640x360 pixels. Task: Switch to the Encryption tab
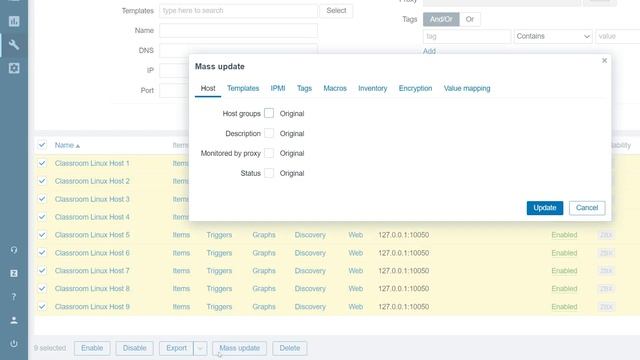[x=415, y=88]
